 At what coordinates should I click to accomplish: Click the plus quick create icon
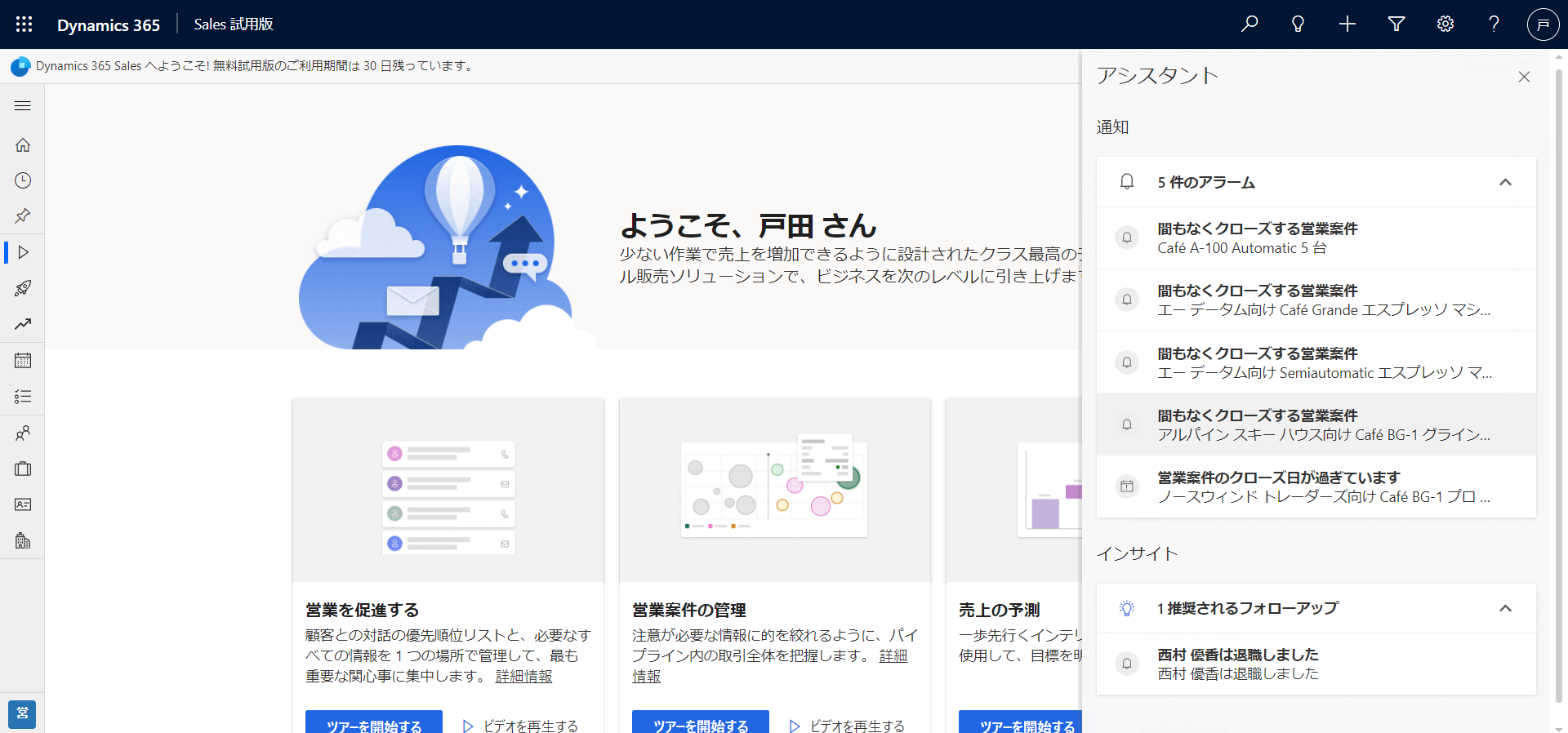1347,24
